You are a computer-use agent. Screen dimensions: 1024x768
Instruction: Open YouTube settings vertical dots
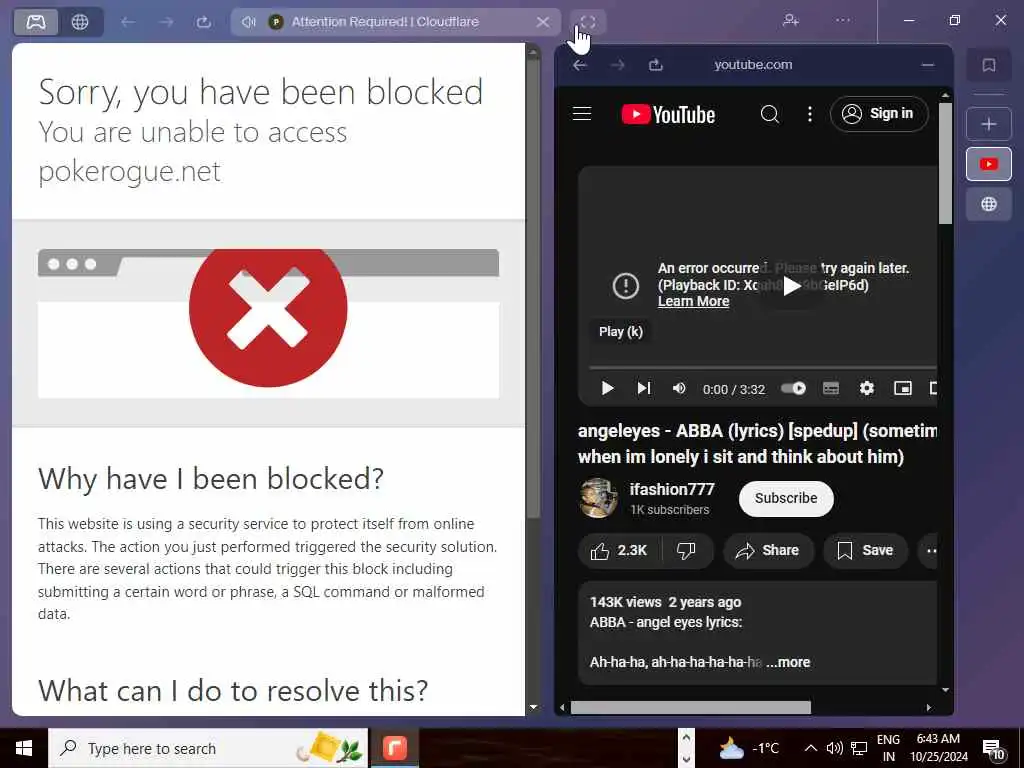coord(810,114)
